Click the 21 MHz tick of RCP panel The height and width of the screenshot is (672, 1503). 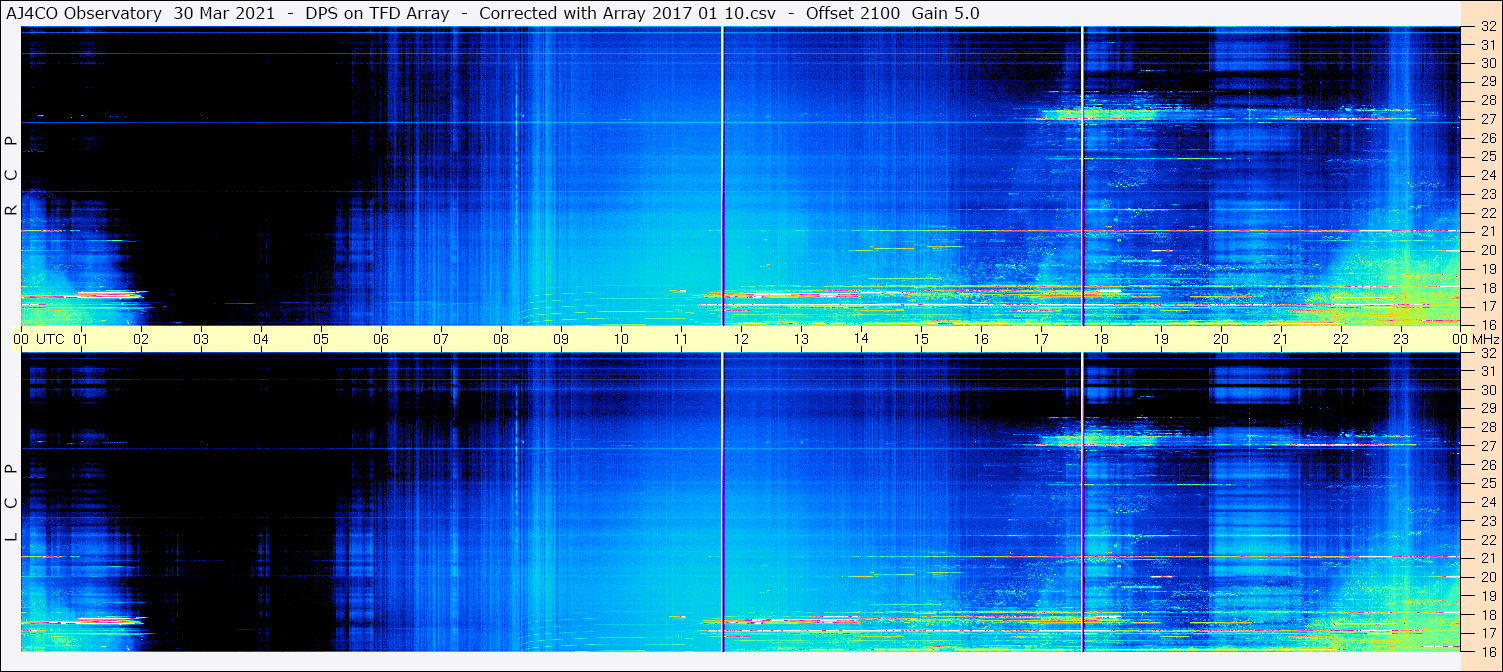pyautogui.click(x=1487, y=231)
